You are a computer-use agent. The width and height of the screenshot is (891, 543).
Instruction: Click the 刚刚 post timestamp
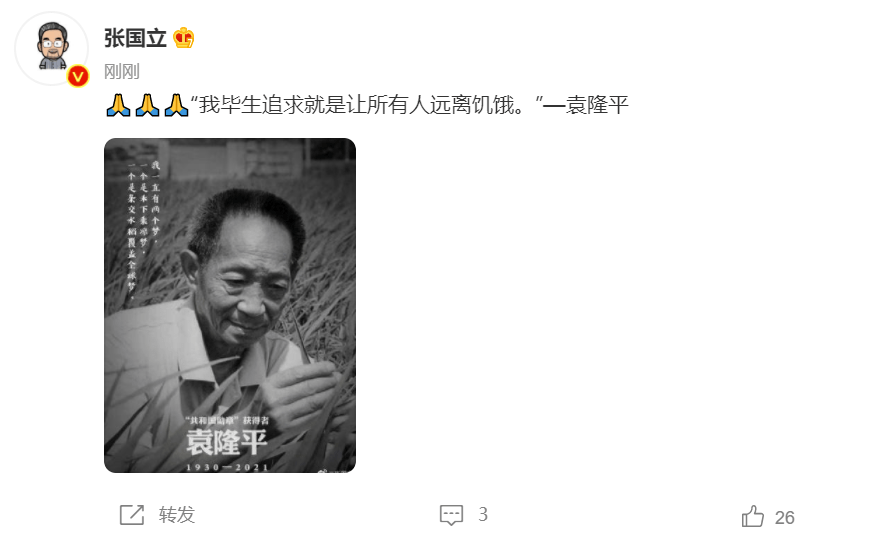point(122,72)
